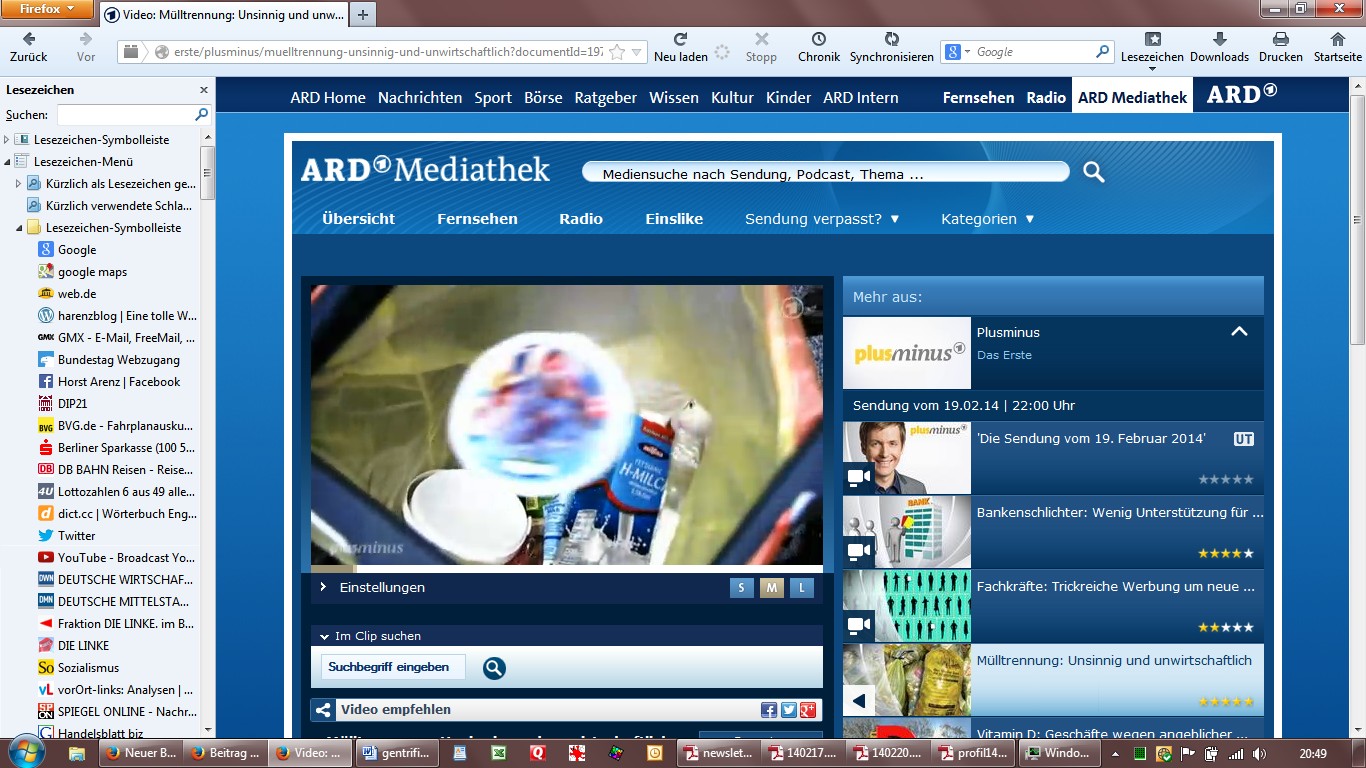Viewport: 1366px width, 768px height.
Task: Collapse the Plusminus panel chevron
Action: point(1238,332)
